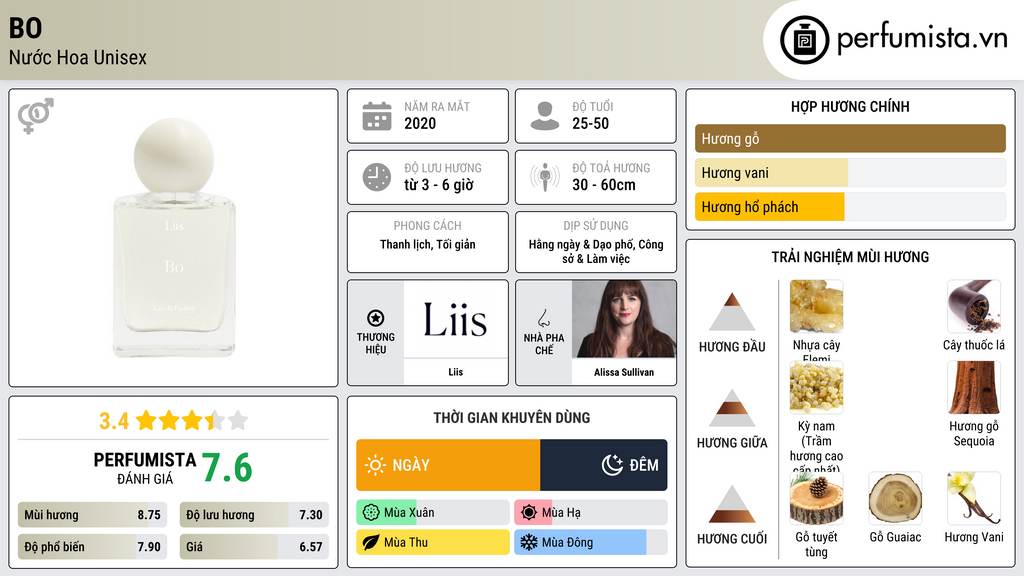Click the Ngày daytime usage bar
This screenshot has width=1024, height=576.
(x=448, y=465)
